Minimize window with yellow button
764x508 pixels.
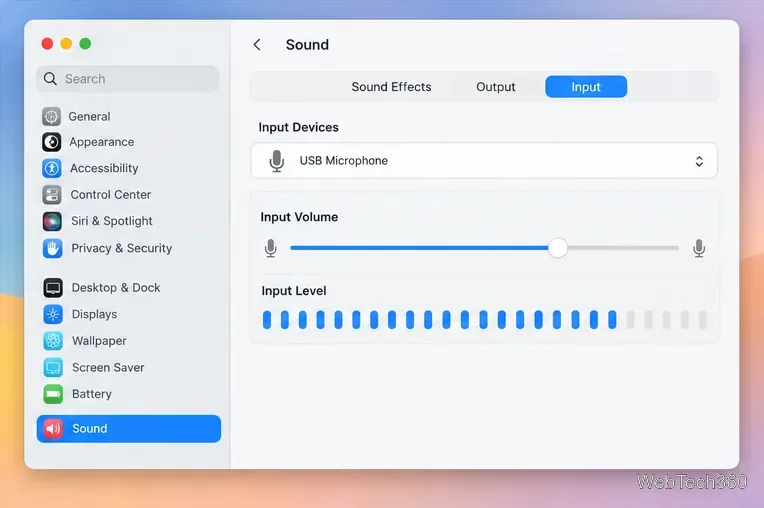(x=66, y=44)
